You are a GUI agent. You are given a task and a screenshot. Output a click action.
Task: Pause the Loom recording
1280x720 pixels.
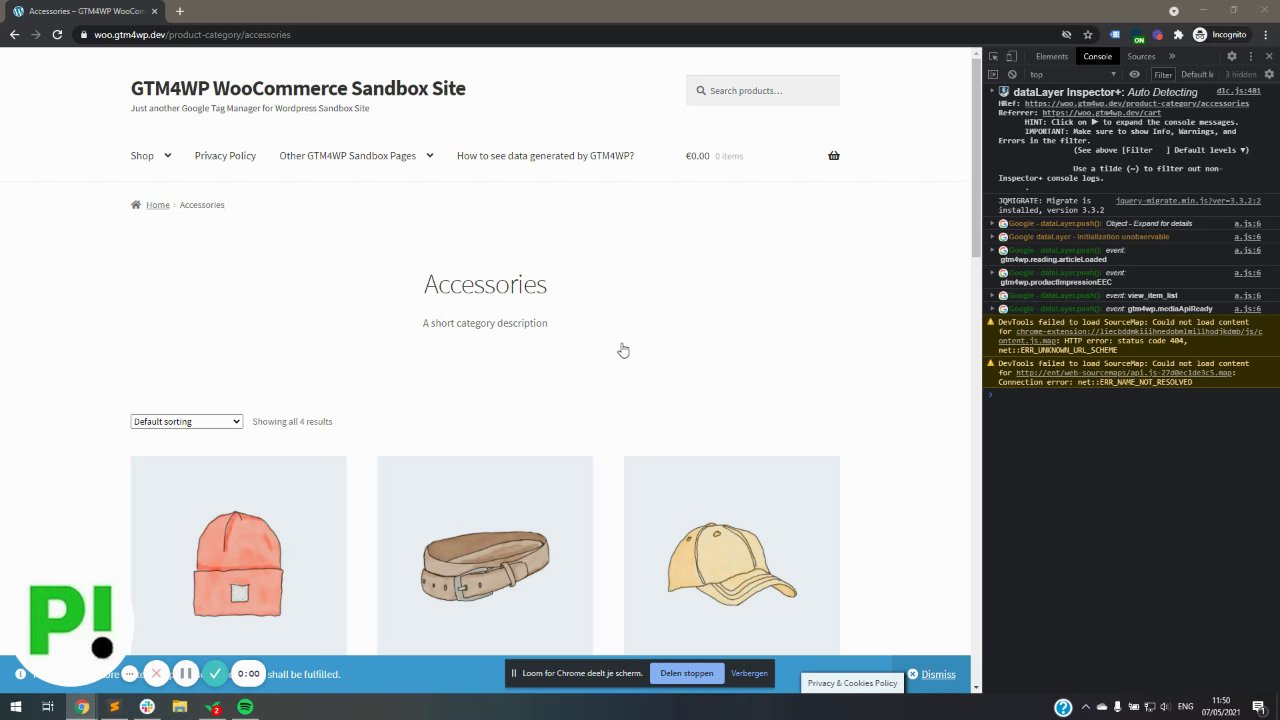186,674
